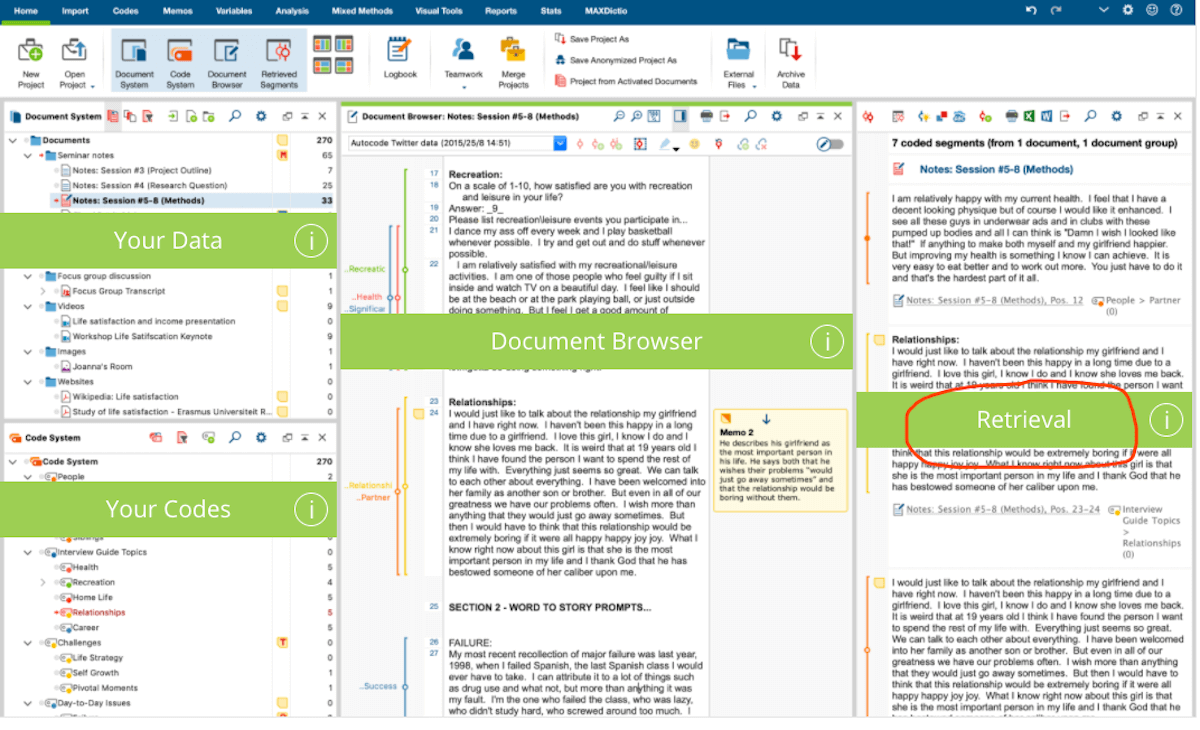1200x730 pixels.
Task: Export retrieved segments to Excel
Action: (x=1029, y=116)
